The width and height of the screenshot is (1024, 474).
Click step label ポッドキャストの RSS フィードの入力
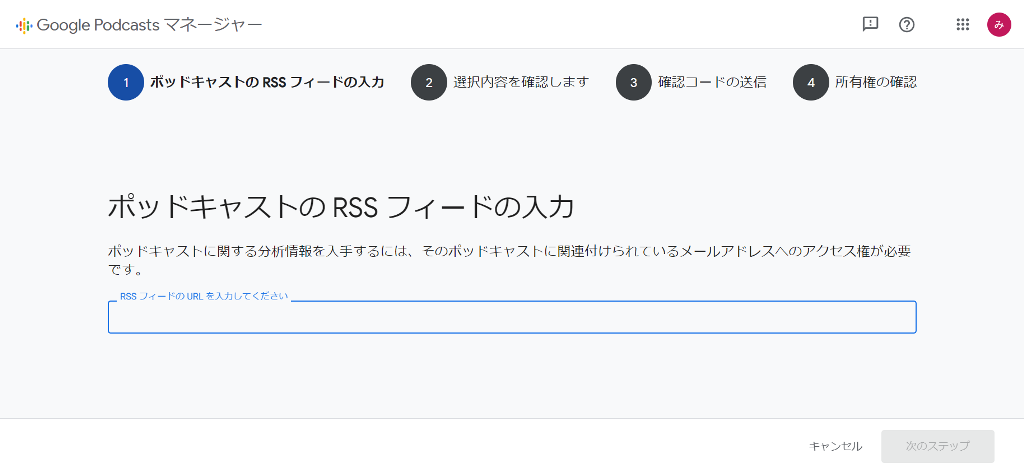click(266, 82)
